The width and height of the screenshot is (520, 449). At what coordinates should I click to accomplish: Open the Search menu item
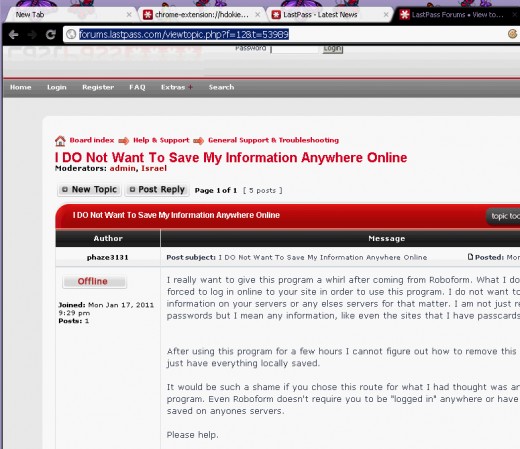tap(221, 87)
